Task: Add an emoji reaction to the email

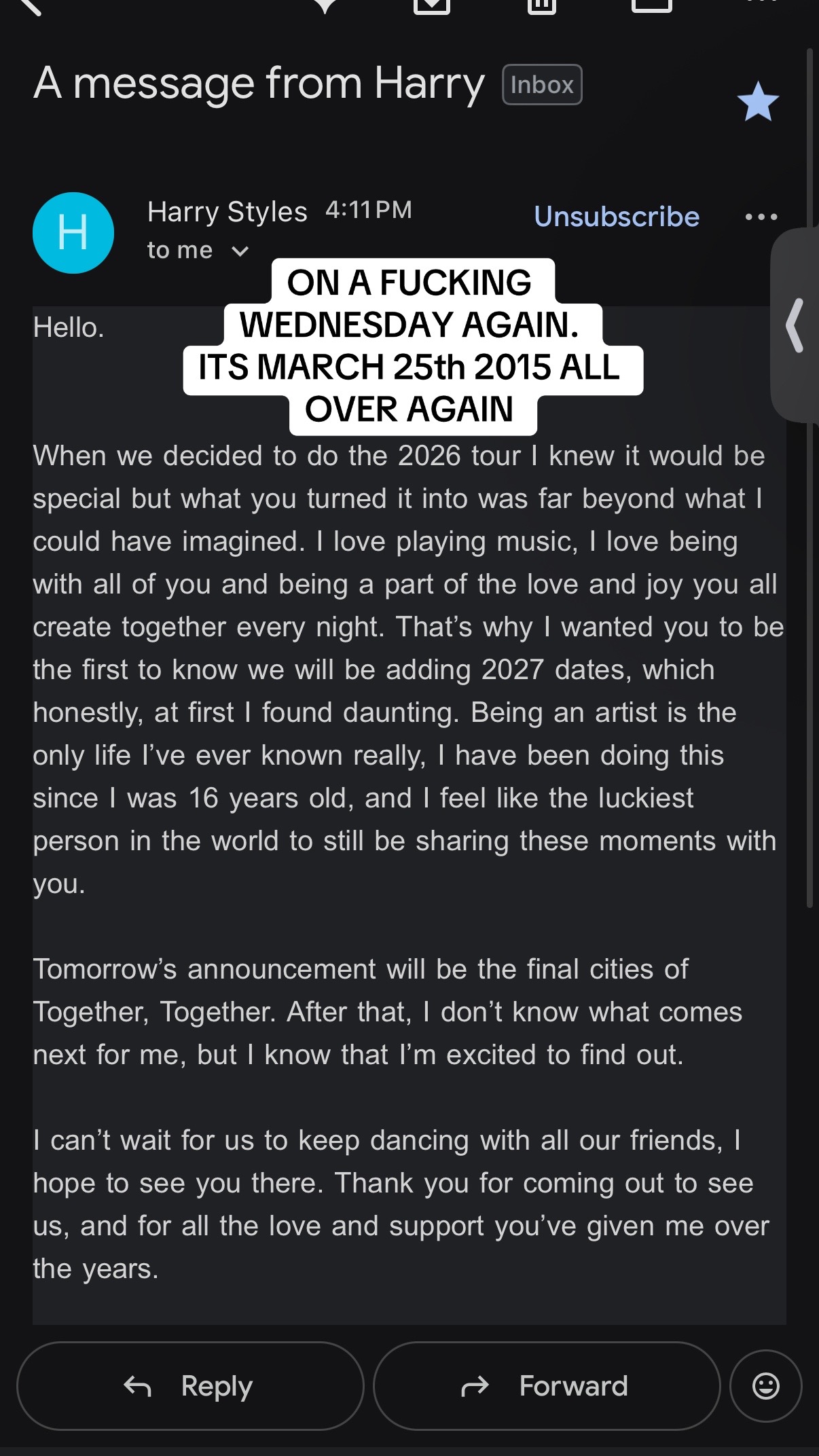Action: pos(766,1386)
